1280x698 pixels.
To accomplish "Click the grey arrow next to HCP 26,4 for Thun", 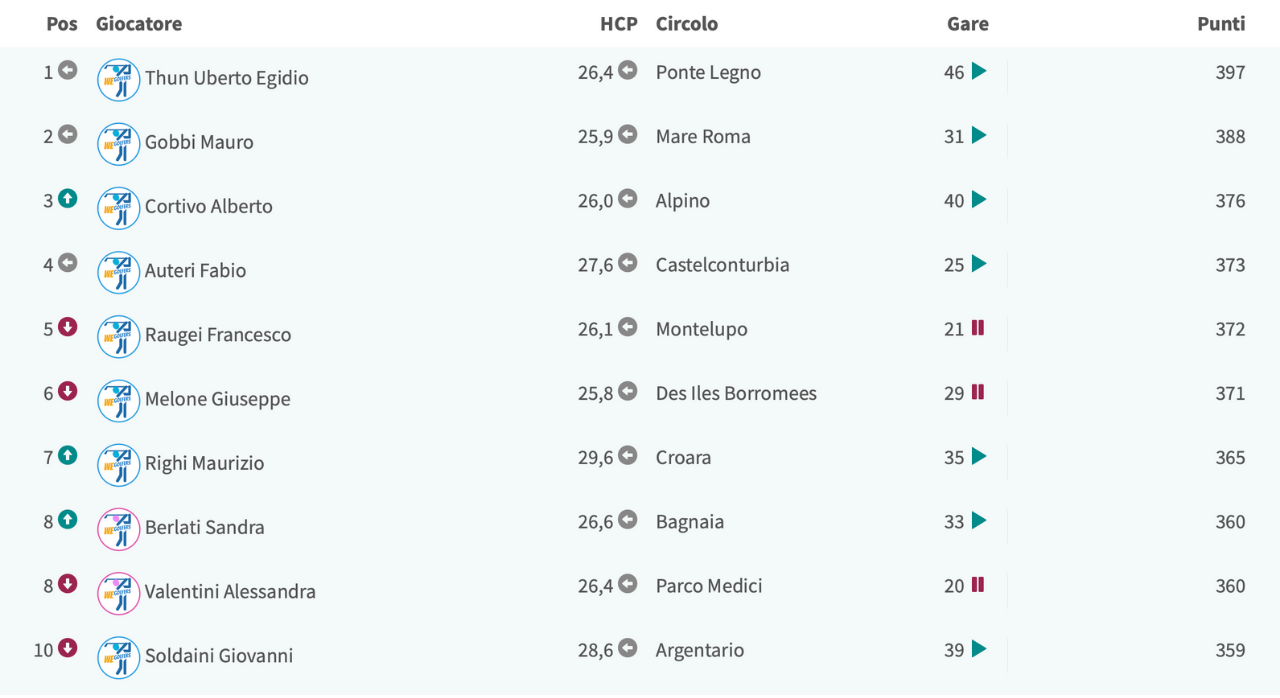I will click(627, 70).
